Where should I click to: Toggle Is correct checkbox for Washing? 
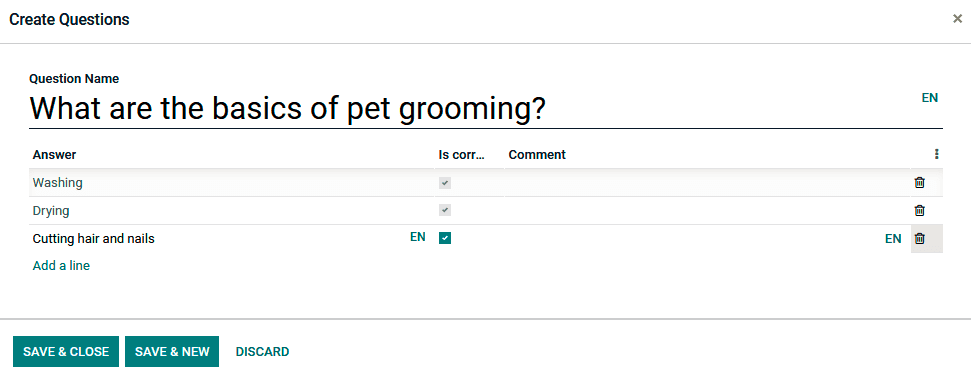[445, 183]
